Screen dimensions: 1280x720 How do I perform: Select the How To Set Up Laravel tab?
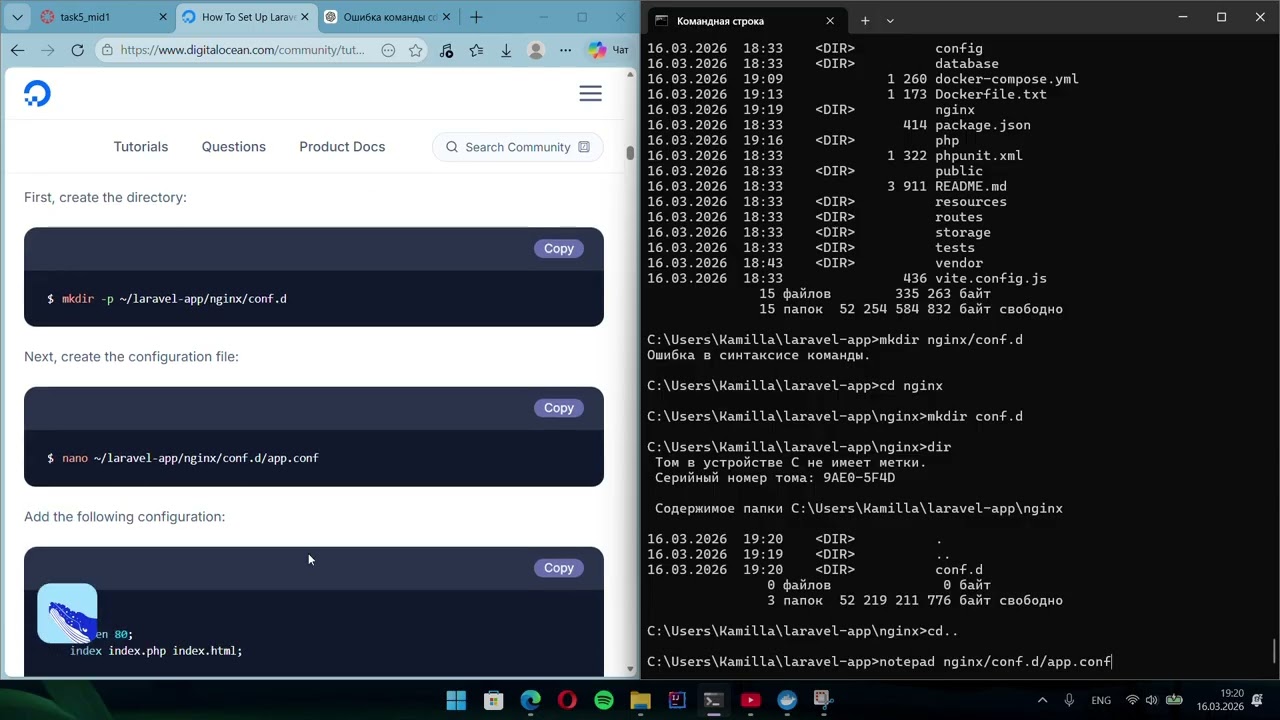click(x=246, y=17)
